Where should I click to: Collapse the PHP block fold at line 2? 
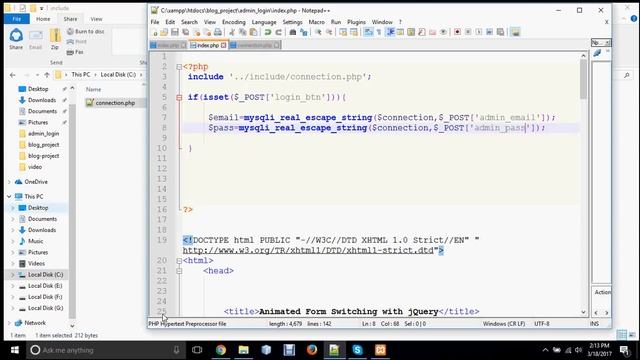point(179,67)
